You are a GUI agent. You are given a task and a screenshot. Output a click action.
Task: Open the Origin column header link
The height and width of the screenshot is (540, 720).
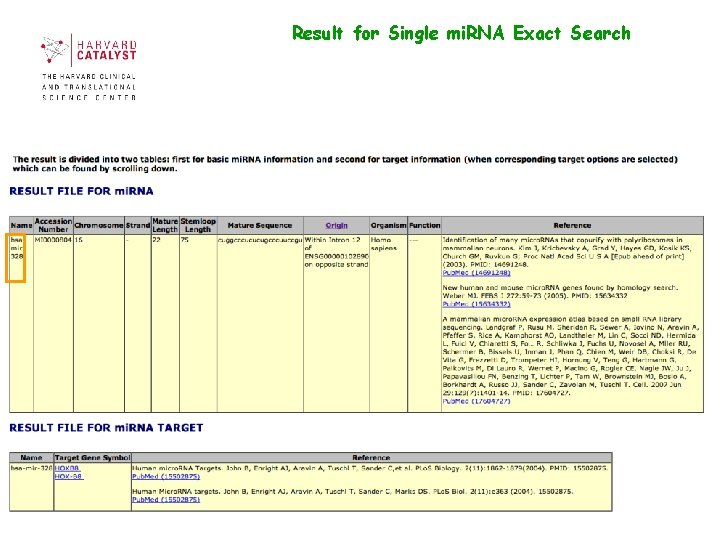tap(337, 225)
